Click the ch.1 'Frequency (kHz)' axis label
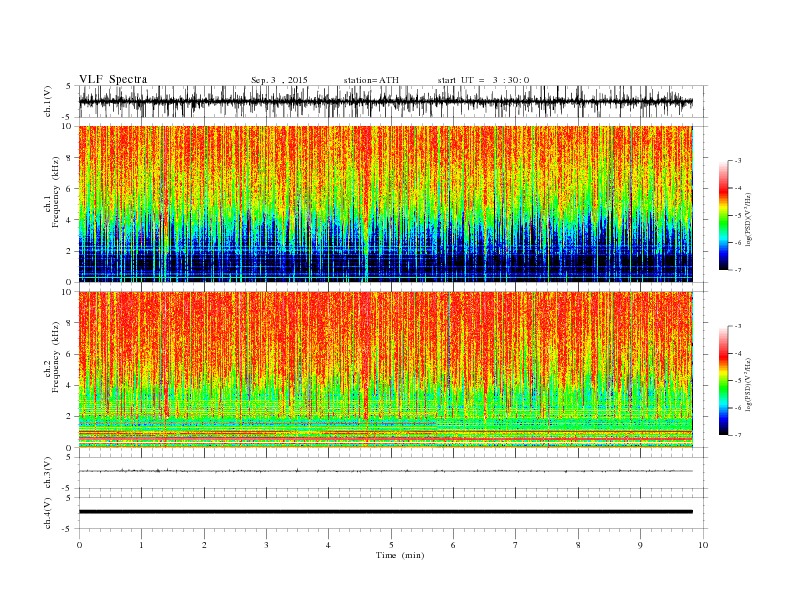The height and width of the screenshot is (612, 792). click(x=56, y=192)
